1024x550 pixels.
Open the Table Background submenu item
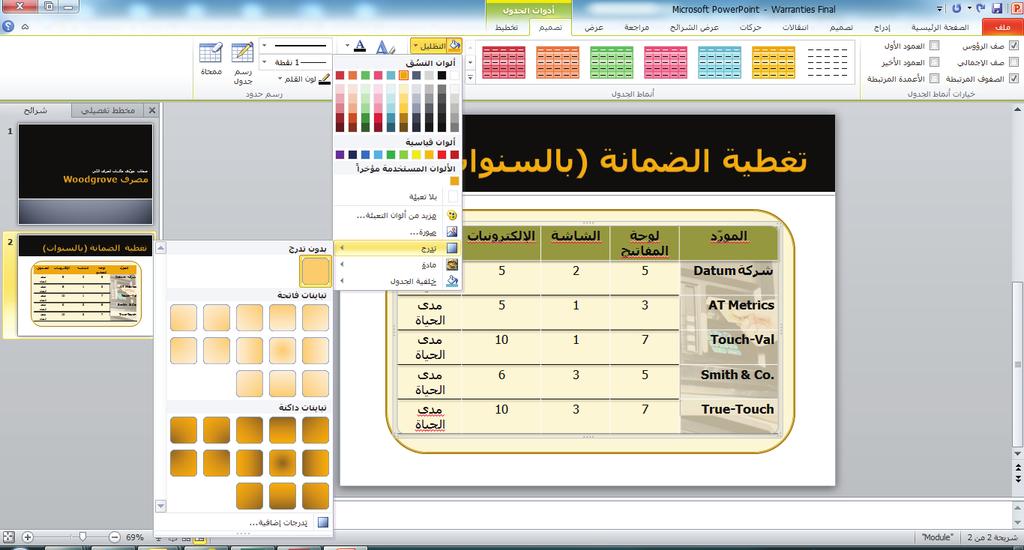point(398,281)
